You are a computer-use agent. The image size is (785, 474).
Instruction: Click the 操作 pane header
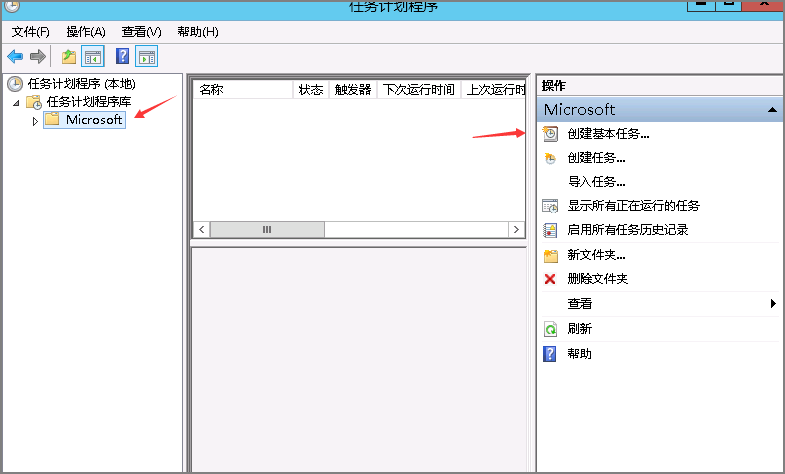coord(659,86)
